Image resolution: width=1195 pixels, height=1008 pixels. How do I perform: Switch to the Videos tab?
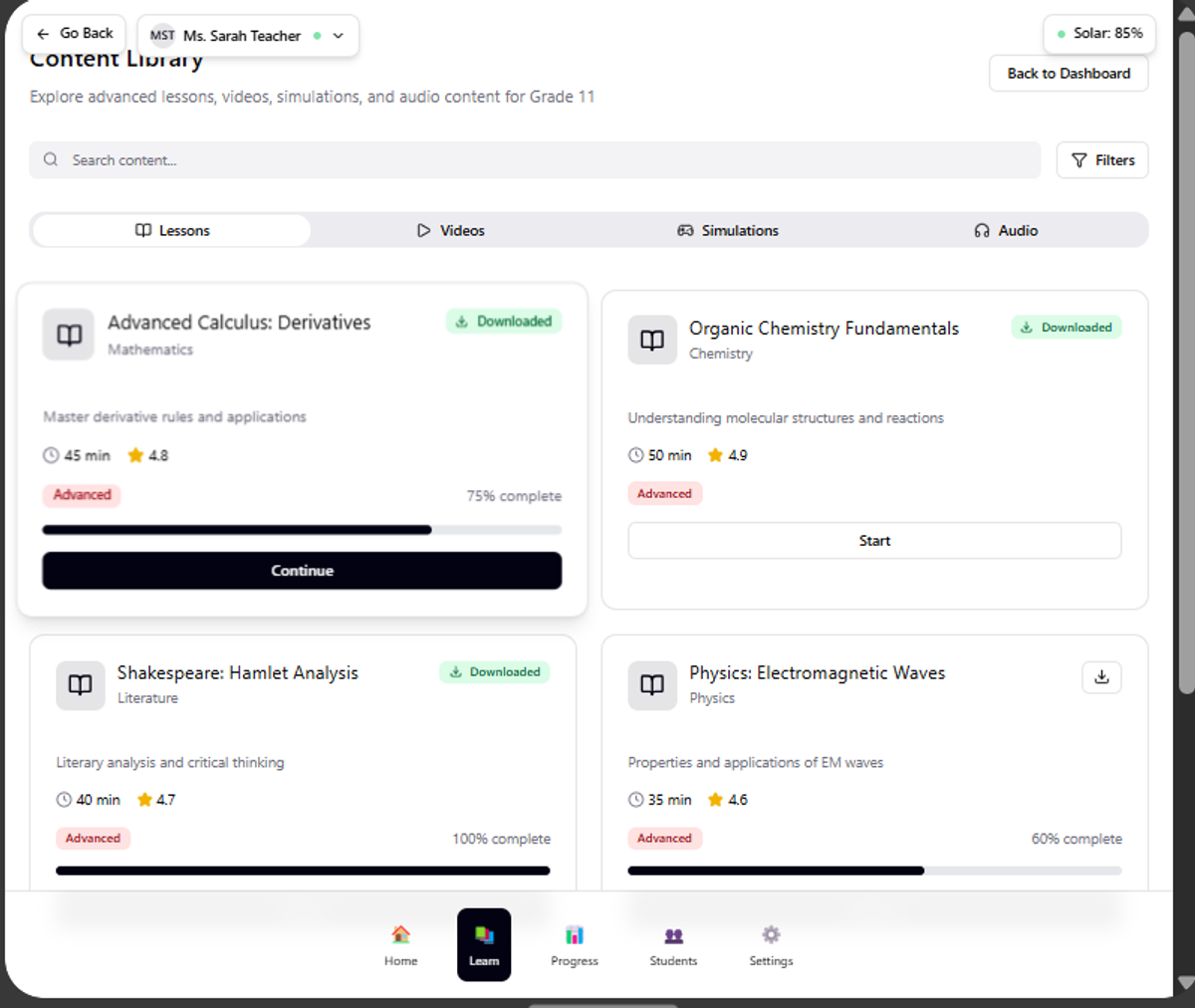point(450,231)
